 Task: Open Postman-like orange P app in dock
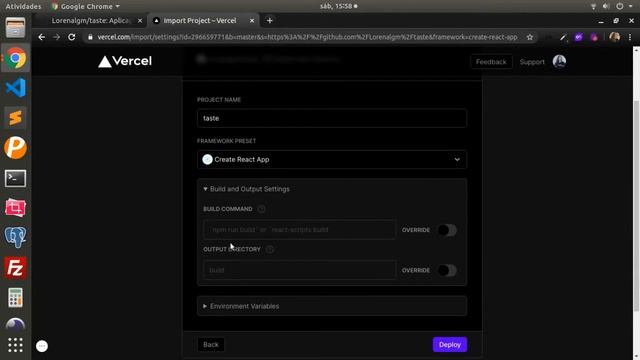pos(16,147)
